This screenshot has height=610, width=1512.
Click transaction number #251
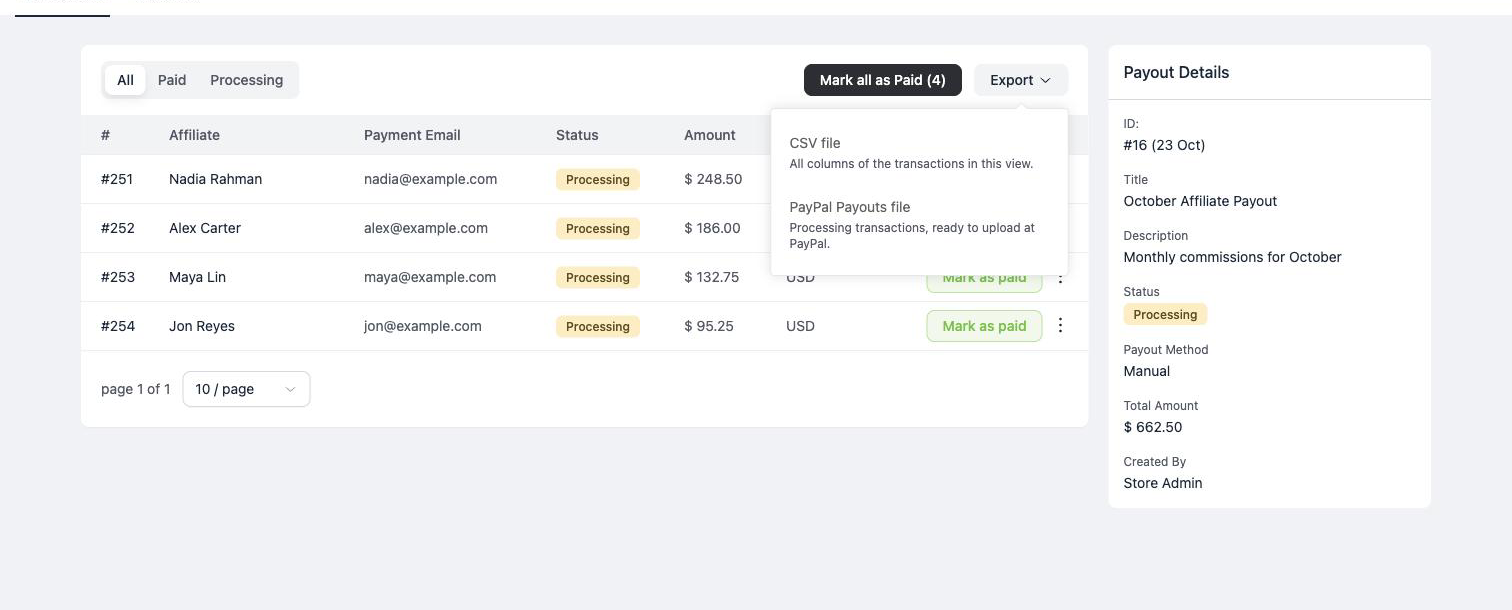[118, 179]
